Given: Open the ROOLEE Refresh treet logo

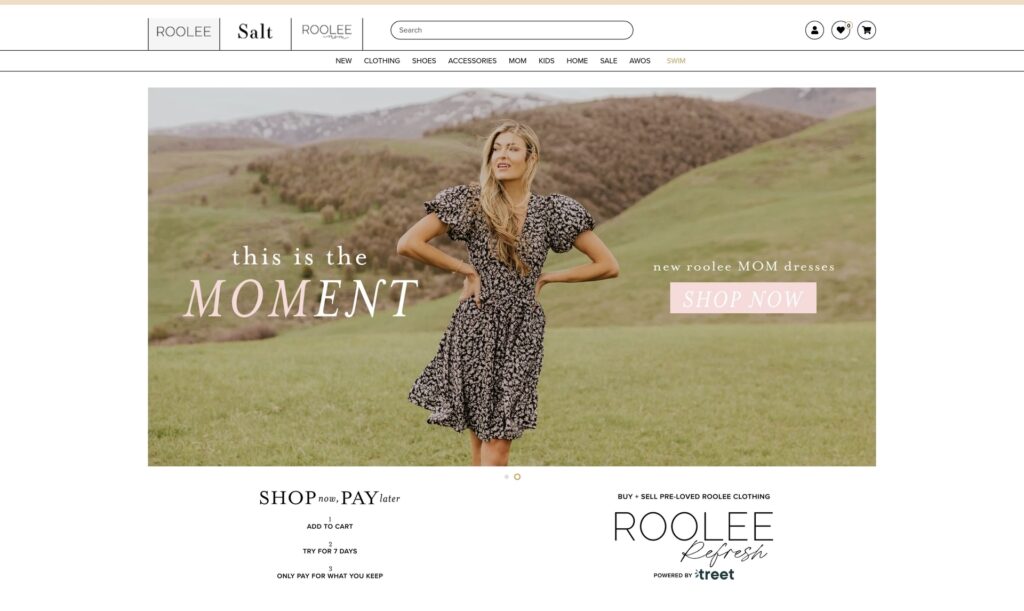Looking at the screenshot, I should pyautogui.click(x=694, y=544).
